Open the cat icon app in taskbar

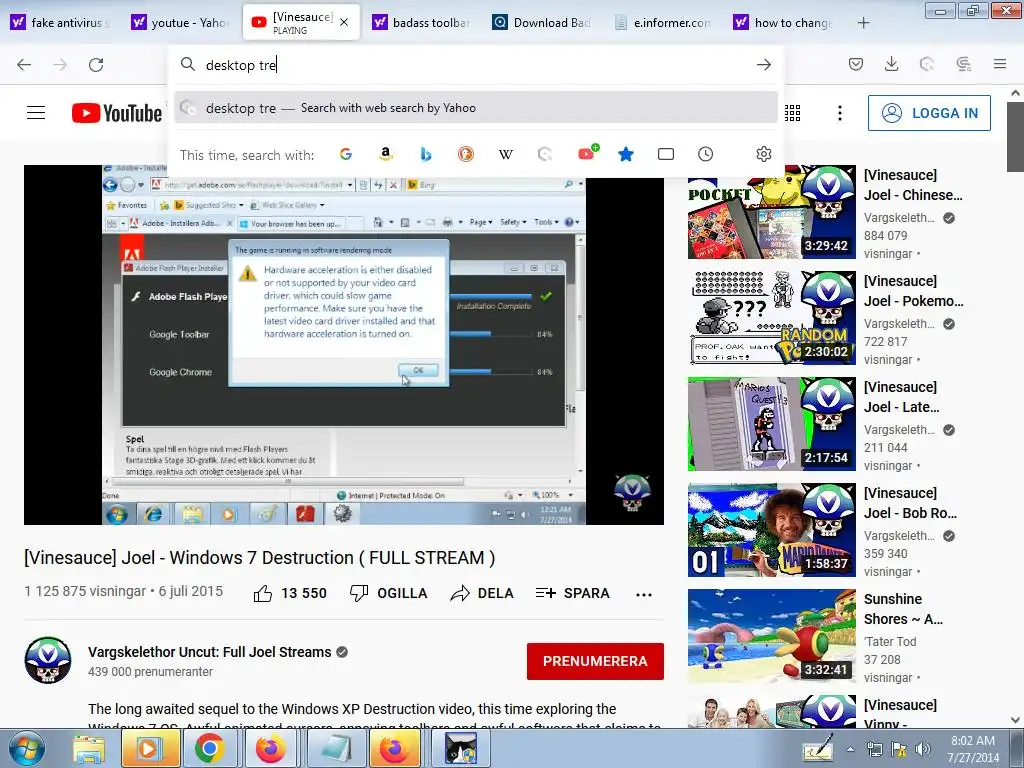tap(460, 750)
